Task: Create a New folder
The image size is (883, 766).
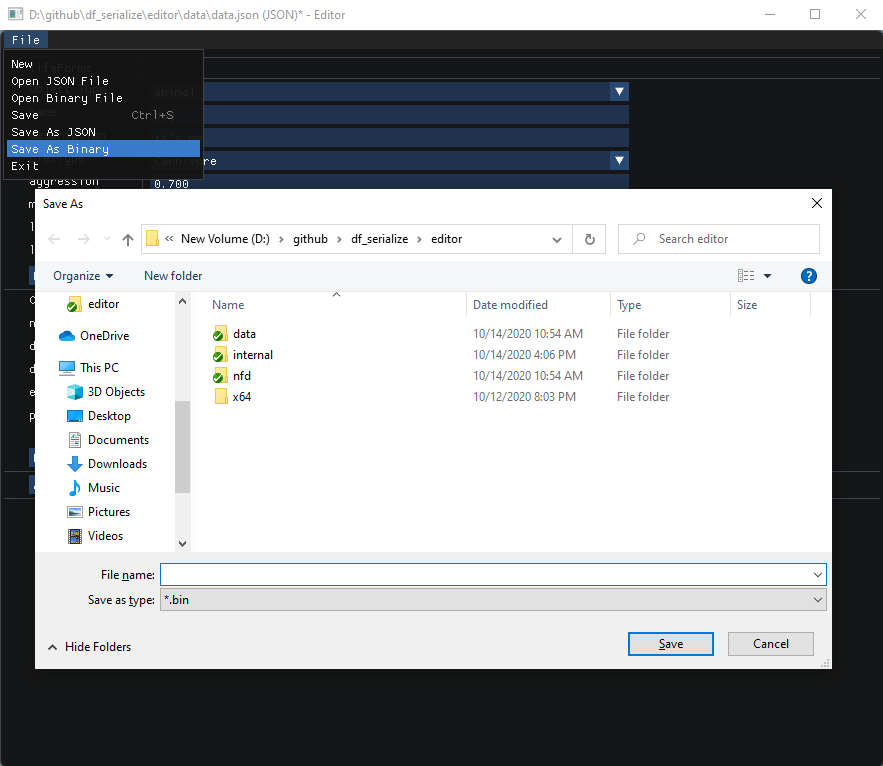Action: click(x=173, y=276)
